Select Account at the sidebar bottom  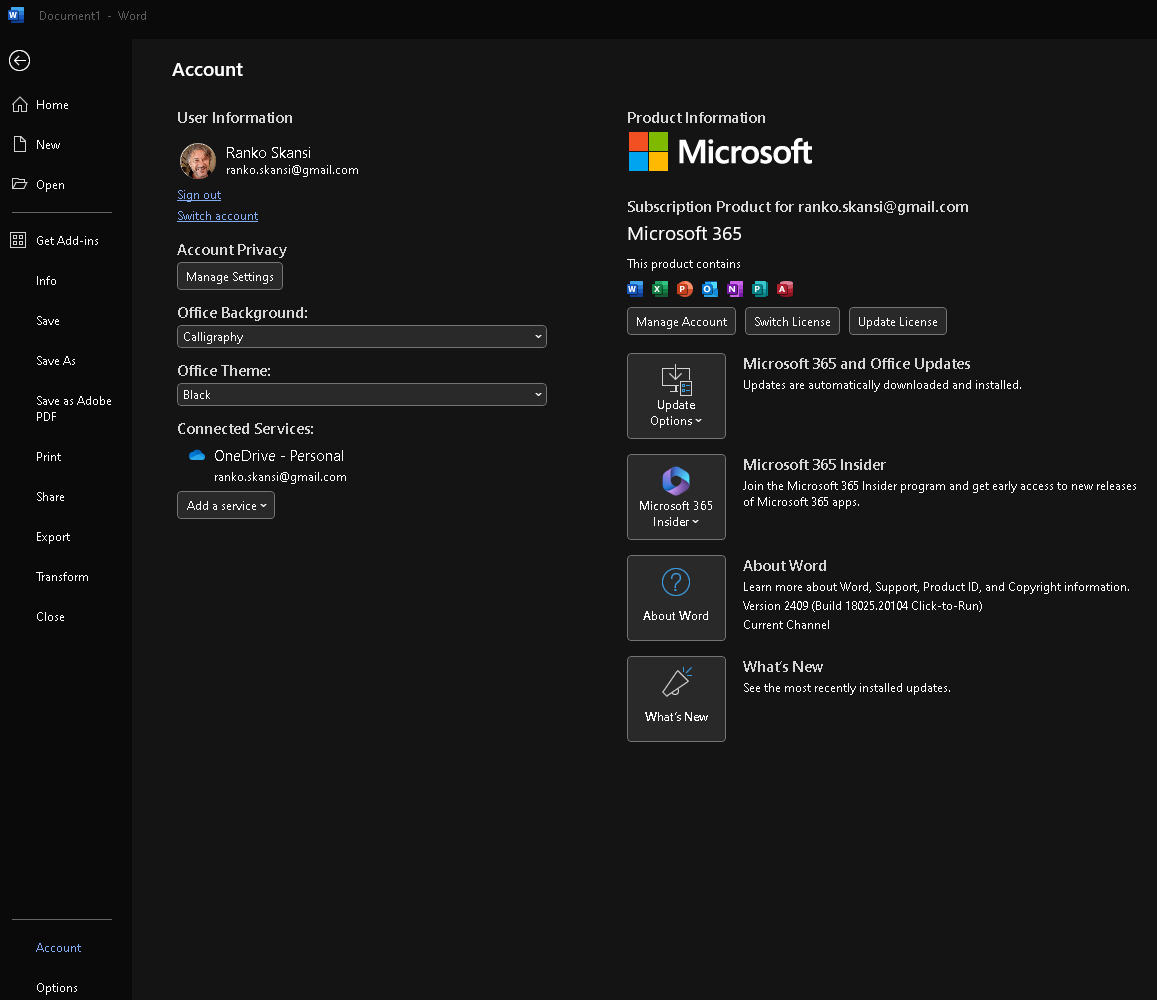tap(58, 948)
